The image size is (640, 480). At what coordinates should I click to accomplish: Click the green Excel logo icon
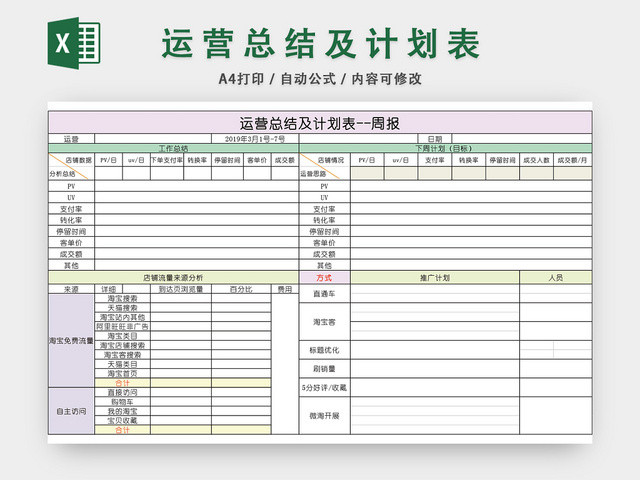(x=74, y=43)
